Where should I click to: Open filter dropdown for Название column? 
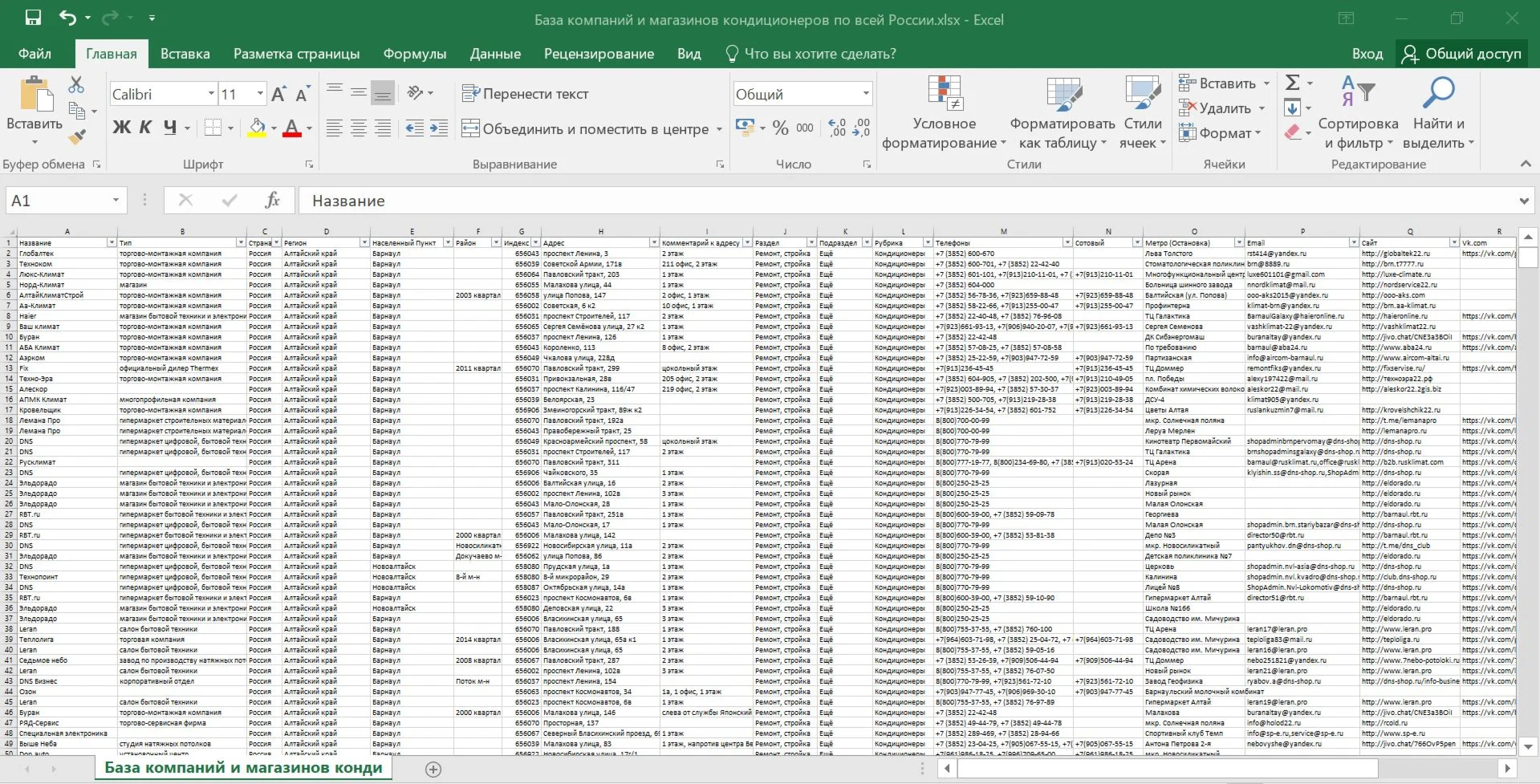(x=112, y=242)
